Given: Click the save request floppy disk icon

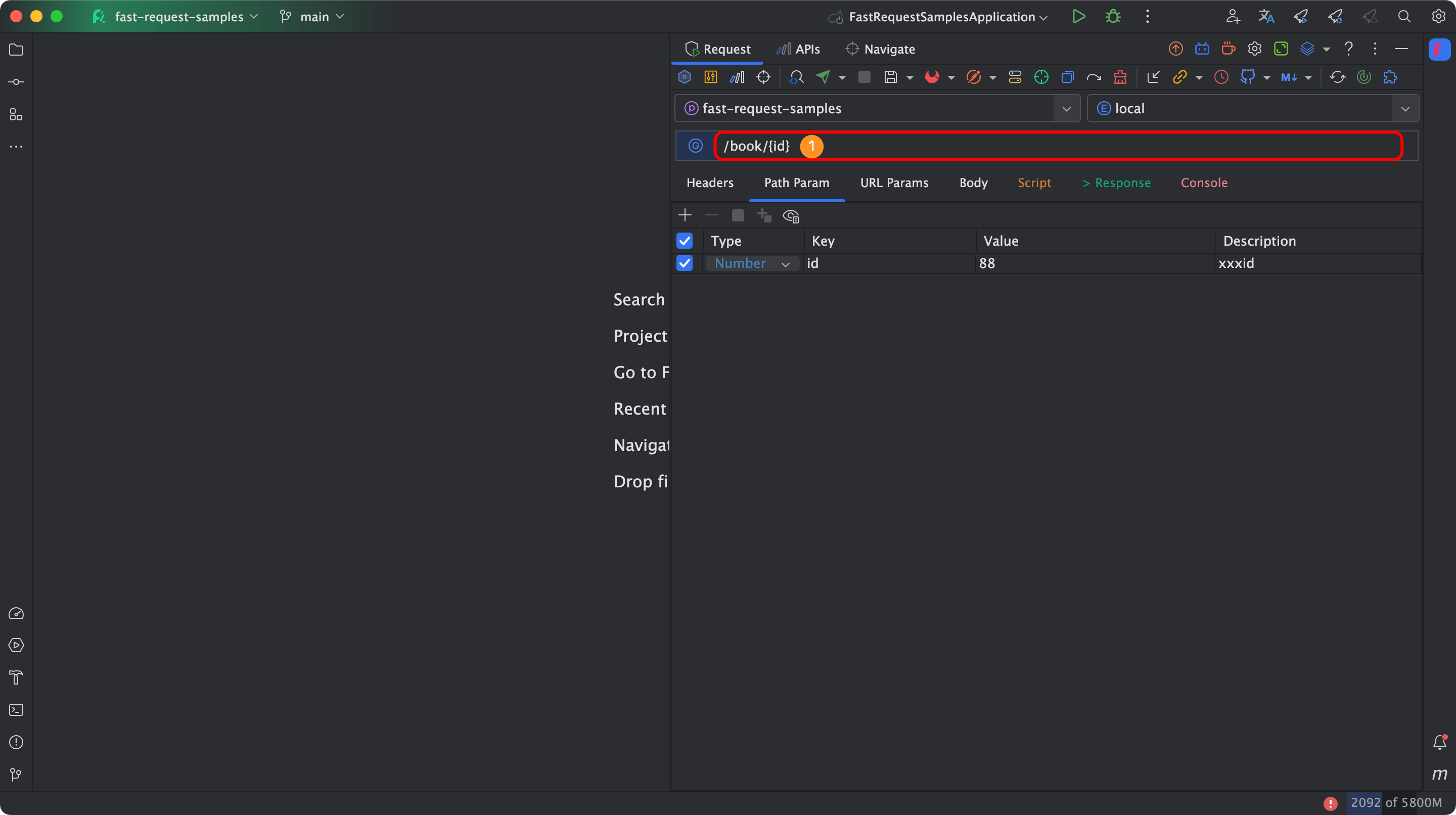Looking at the screenshot, I should [x=890, y=77].
